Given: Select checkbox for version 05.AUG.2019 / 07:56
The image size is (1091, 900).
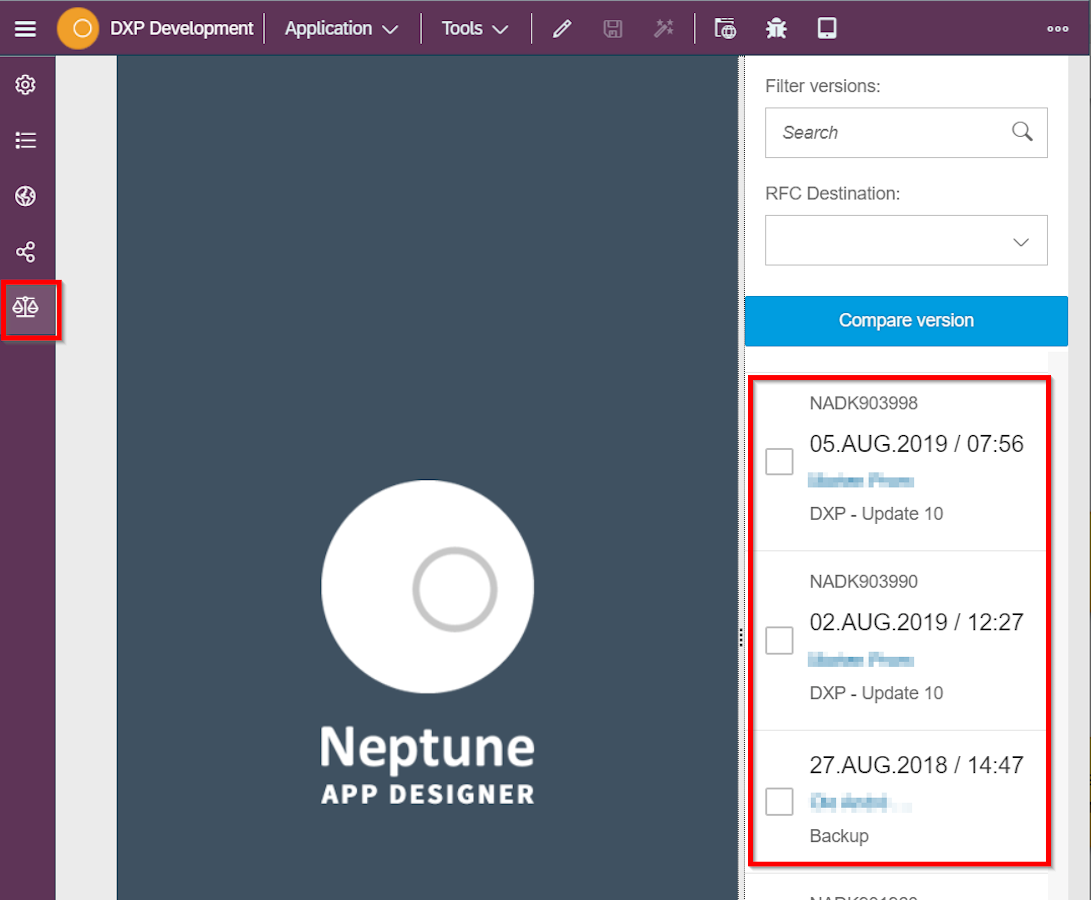Looking at the screenshot, I should pos(779,461).
